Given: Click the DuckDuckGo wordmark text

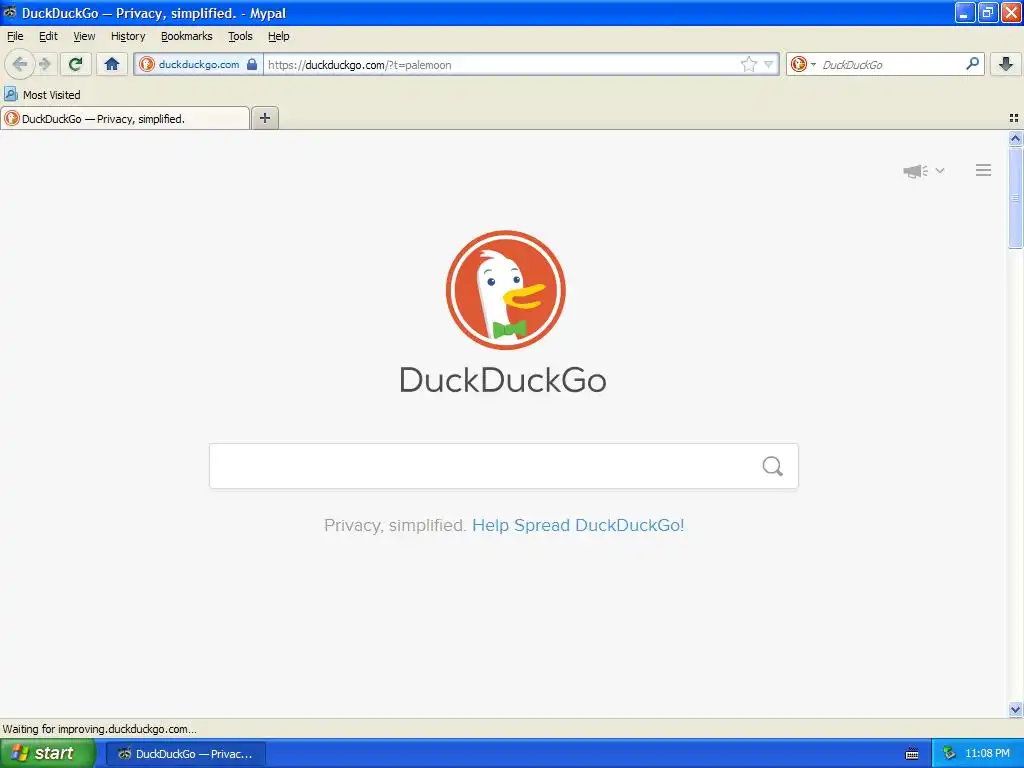Looking at the screenshot, I should click(x=503, y=380).
